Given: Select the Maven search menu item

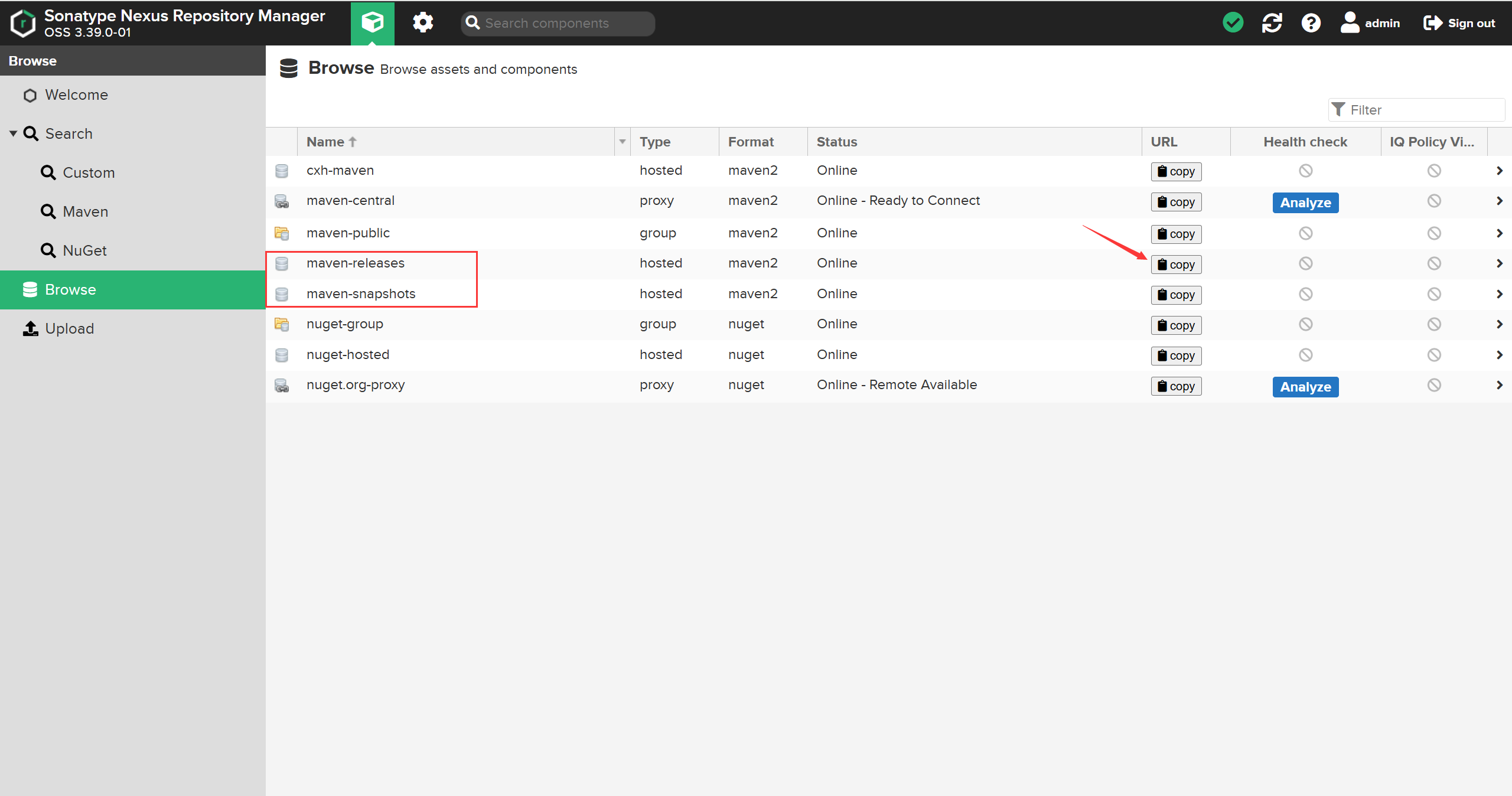Looking at the screenshot, I should [x=85, y=211].
